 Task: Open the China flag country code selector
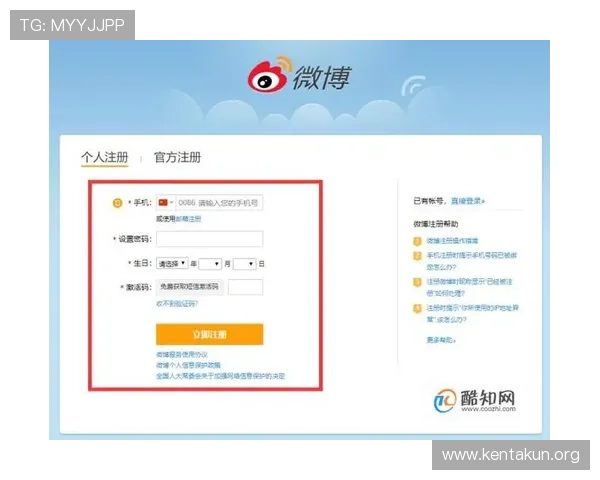point(166,202)
